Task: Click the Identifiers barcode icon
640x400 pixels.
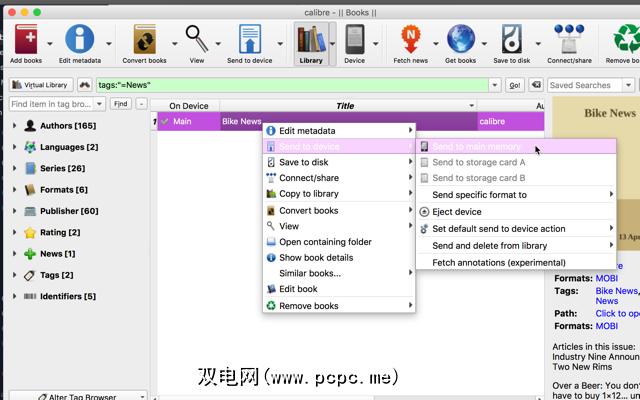Action: coord(30,296)
